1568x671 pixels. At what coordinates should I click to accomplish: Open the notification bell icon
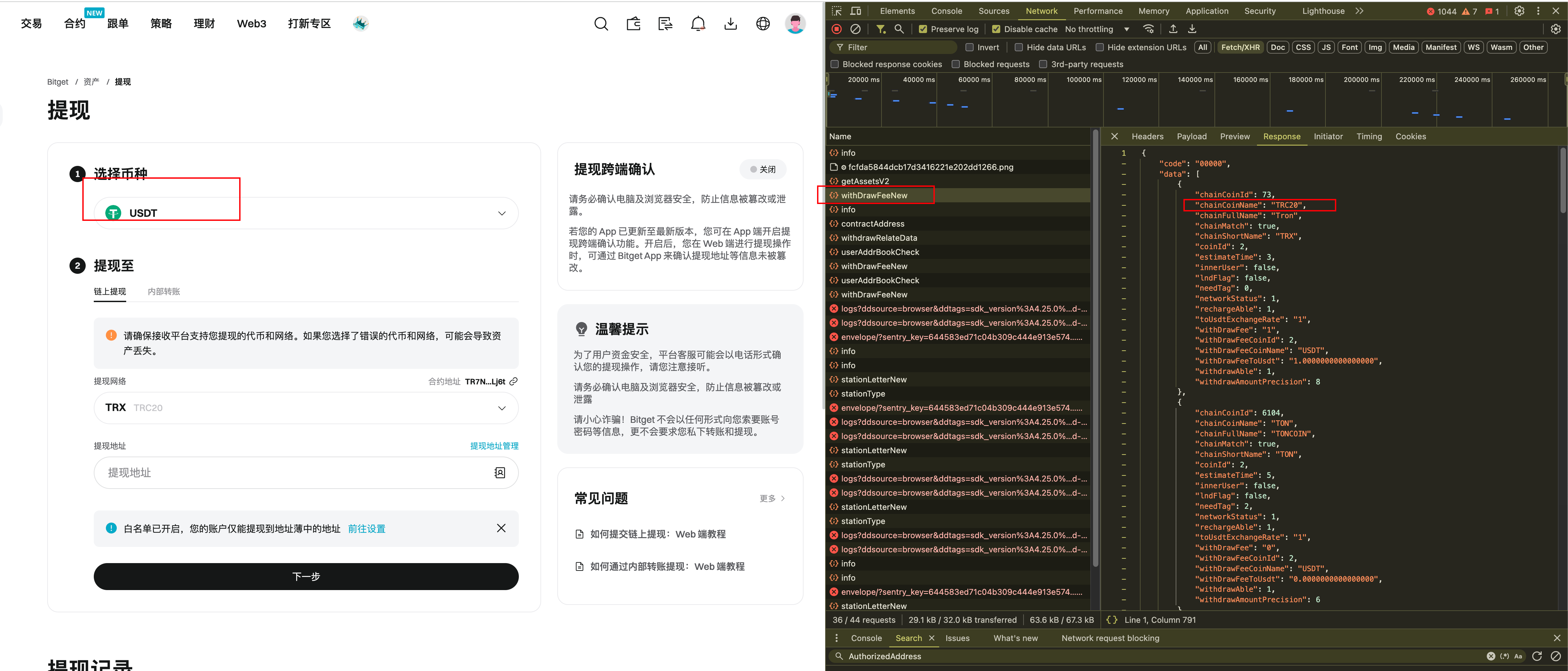698,24
